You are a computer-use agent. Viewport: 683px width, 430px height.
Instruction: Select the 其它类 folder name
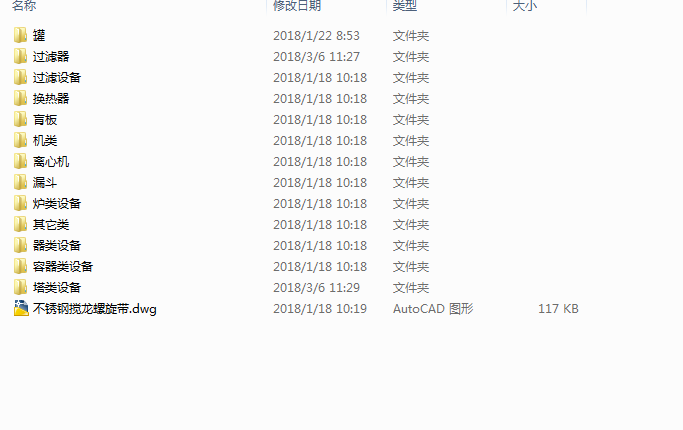click(x=51, y=224)
